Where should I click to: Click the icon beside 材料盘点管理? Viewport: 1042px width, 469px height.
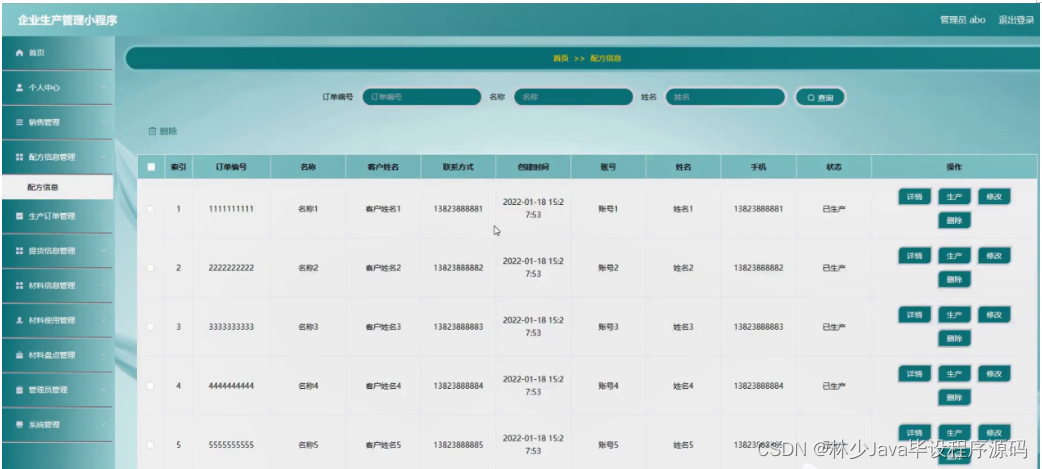(19, 355)
